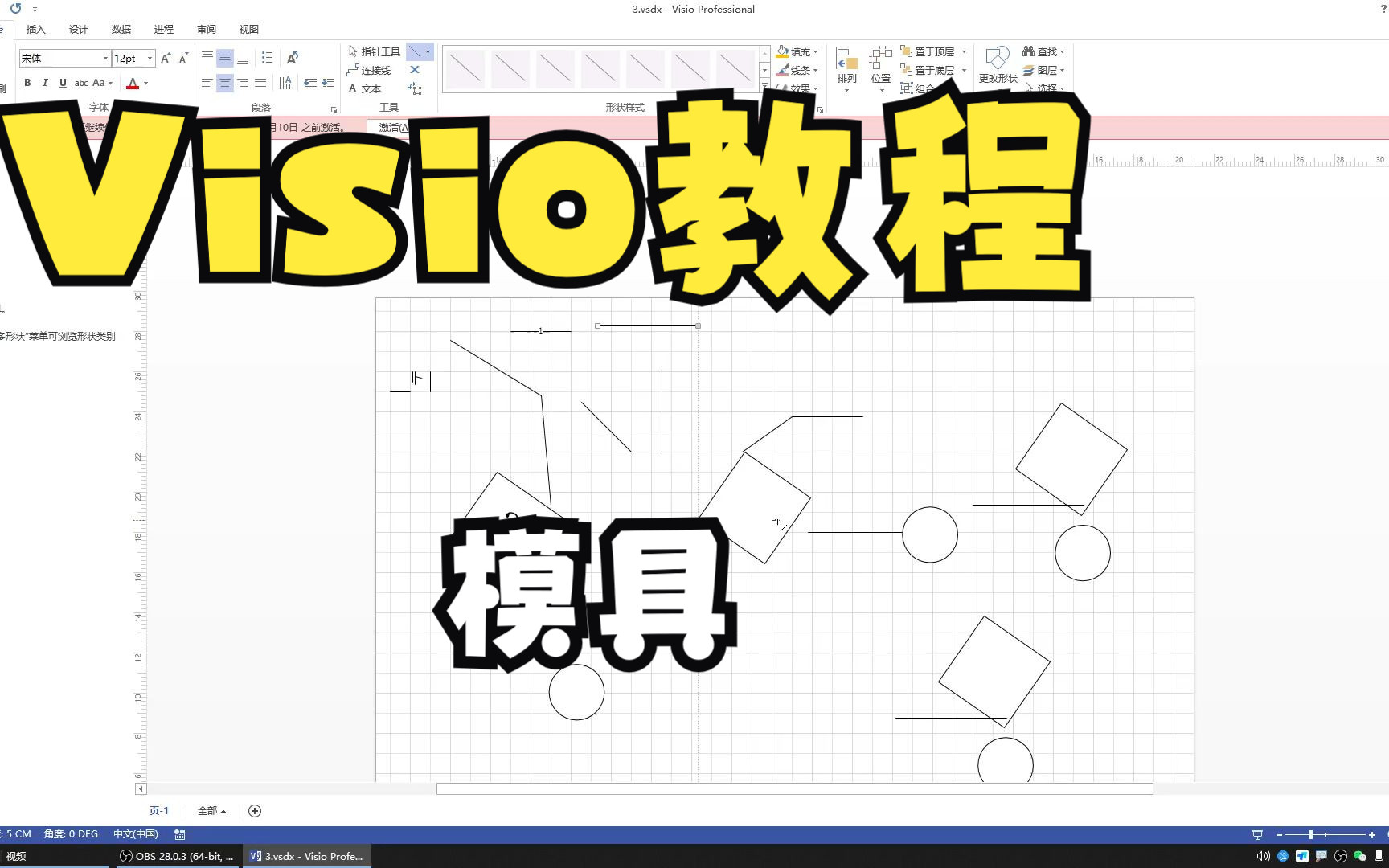This screenshot has height=868, width=1389.
Task: Click the rotate text icon
Action: (293, 58)
